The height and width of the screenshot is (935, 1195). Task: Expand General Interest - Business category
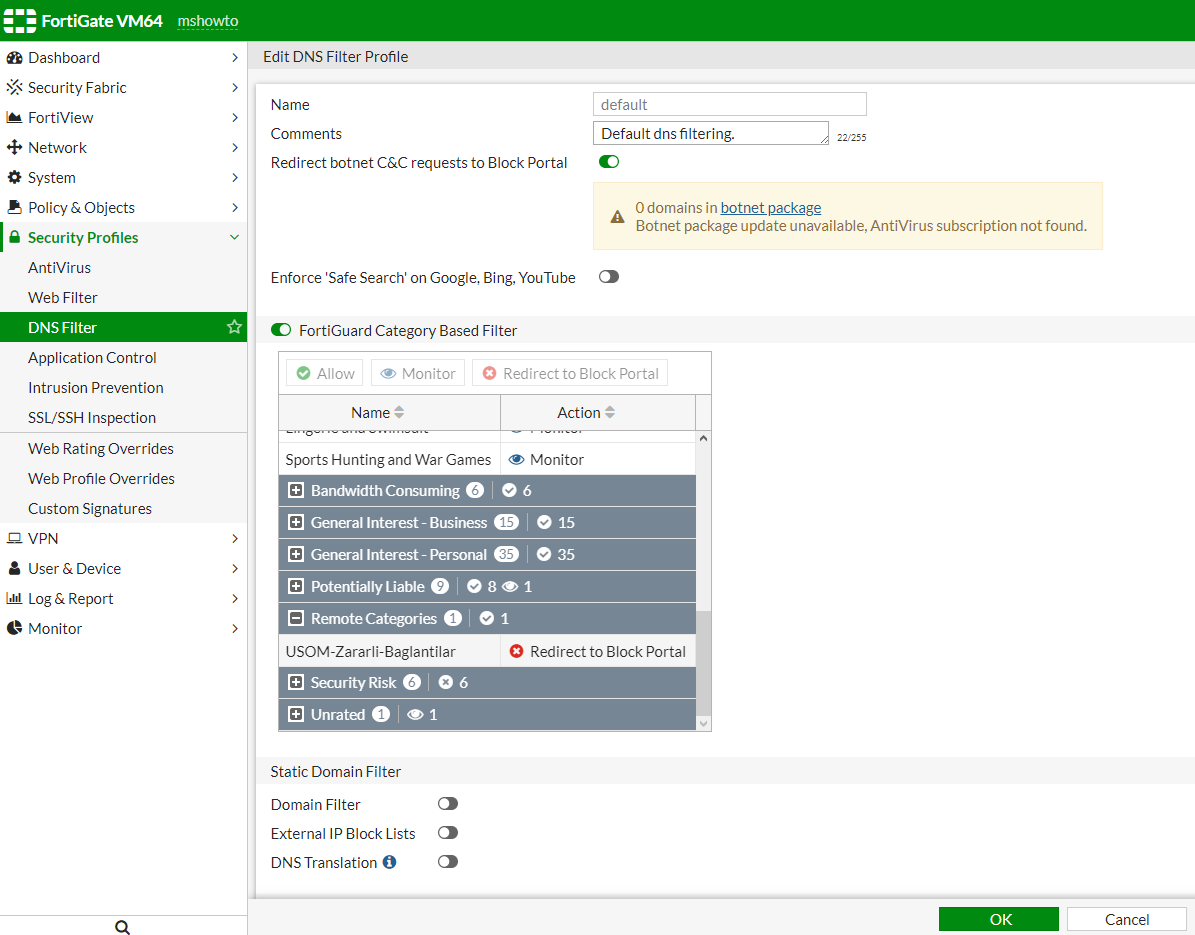coord(296,523)
